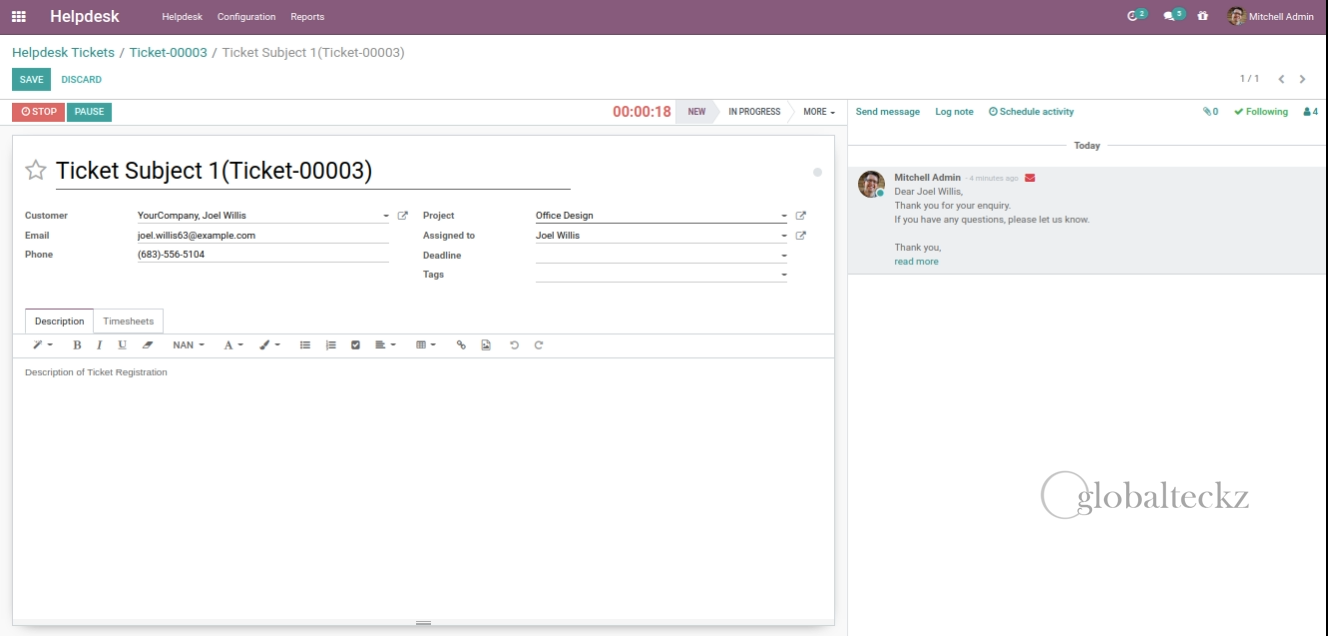Viewport: 1328px width, 636px height.
Task: Toggle the Following subscription status
Action: pos(1261,112)
